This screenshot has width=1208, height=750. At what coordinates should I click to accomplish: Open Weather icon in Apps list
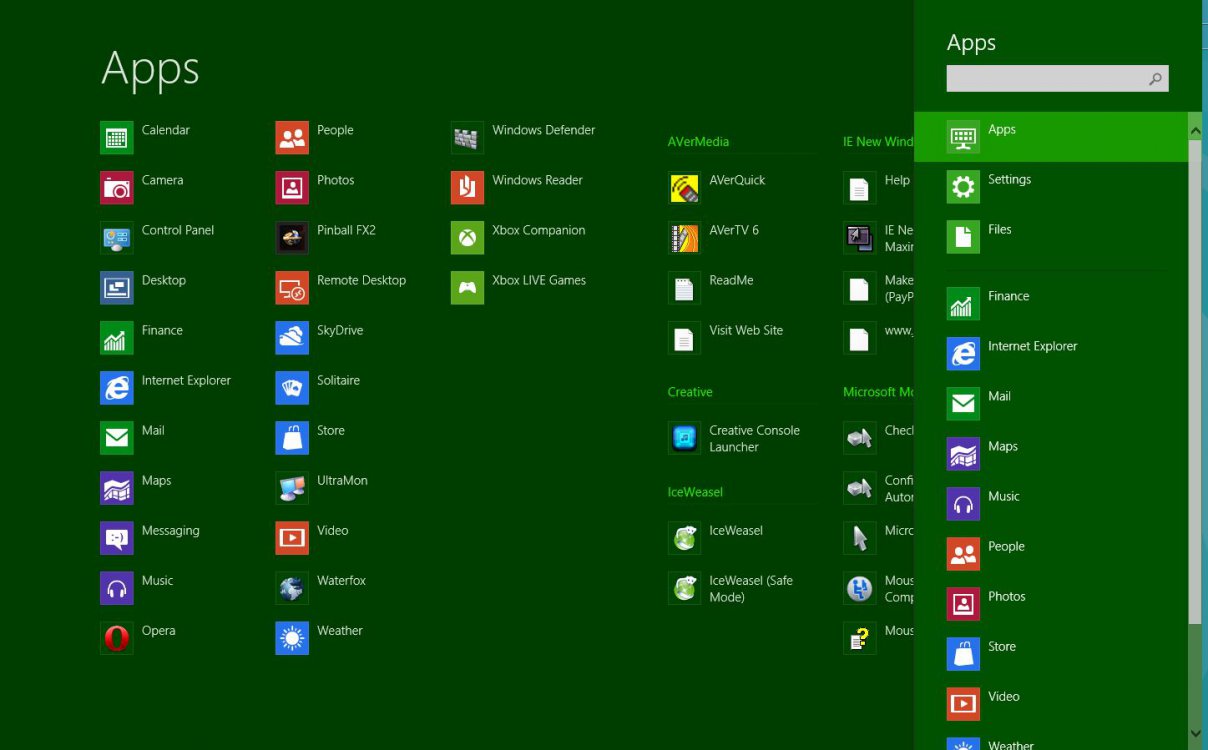[292, 637]
